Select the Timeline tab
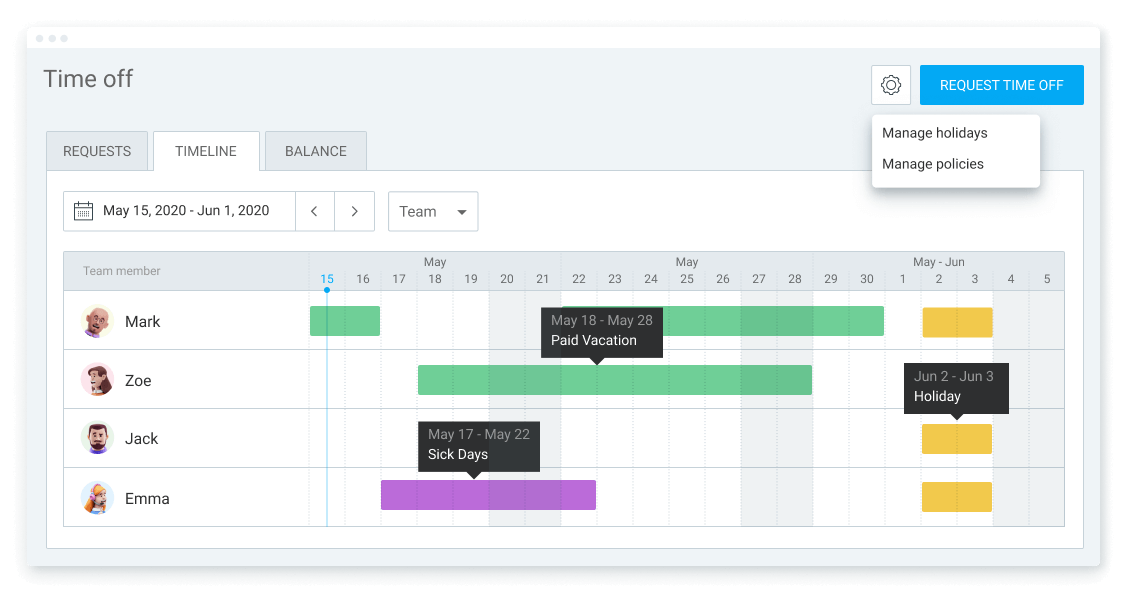This screenshot has height=593, width=1127. click(206, 150)
